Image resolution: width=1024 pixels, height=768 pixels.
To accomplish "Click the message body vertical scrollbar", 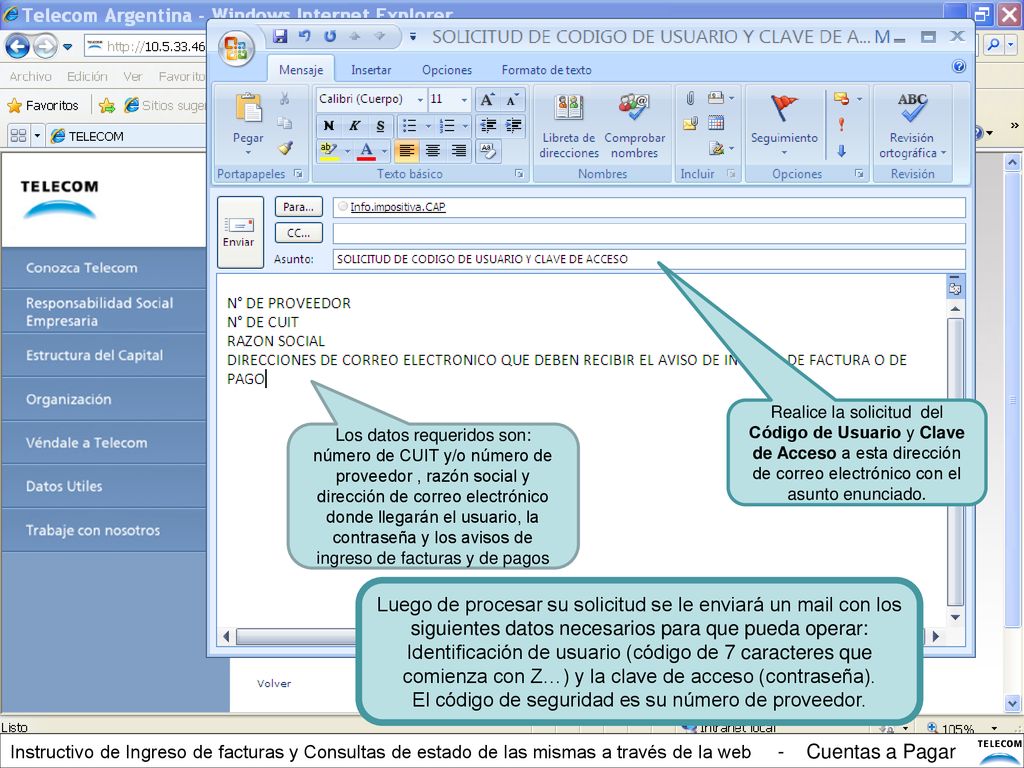I will (x=955, y=462).
